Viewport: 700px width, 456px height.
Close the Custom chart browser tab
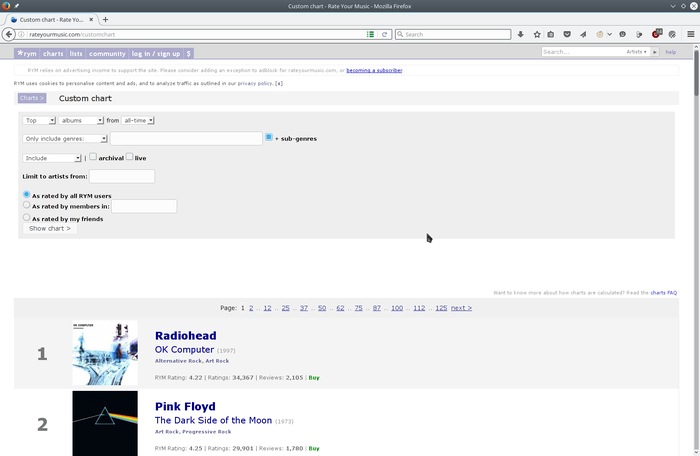pos(91,20)
